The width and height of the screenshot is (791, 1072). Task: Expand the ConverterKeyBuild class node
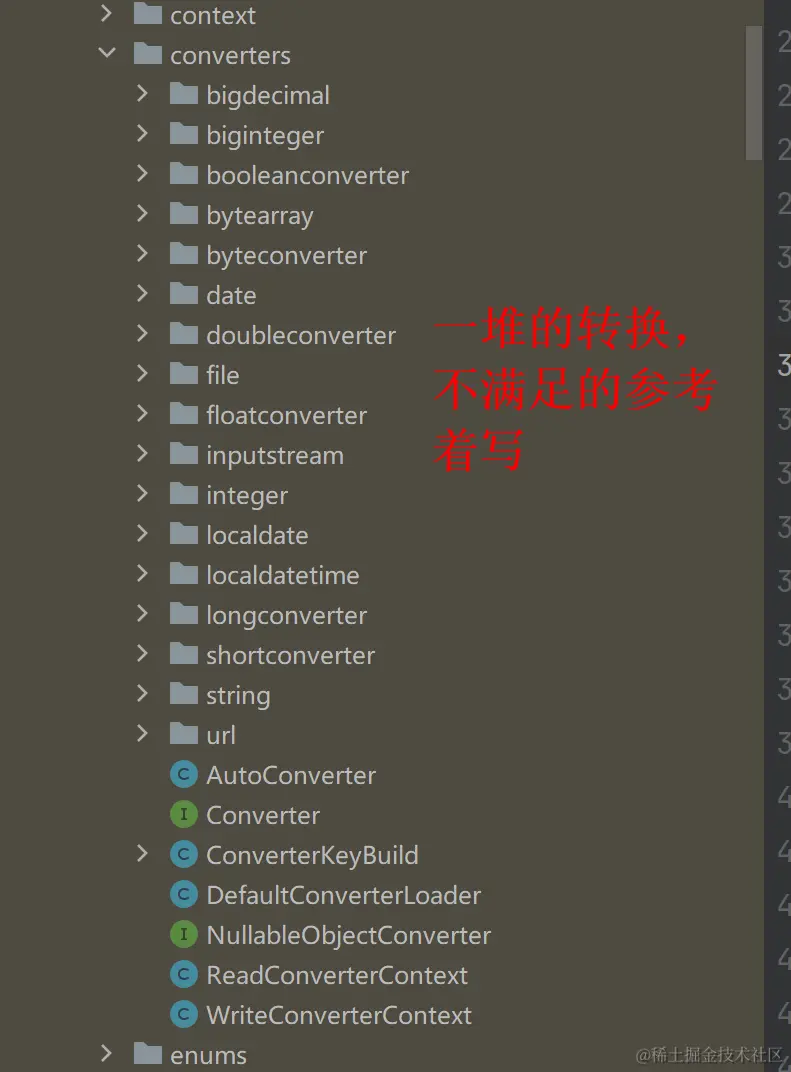(x=142, y=853)
